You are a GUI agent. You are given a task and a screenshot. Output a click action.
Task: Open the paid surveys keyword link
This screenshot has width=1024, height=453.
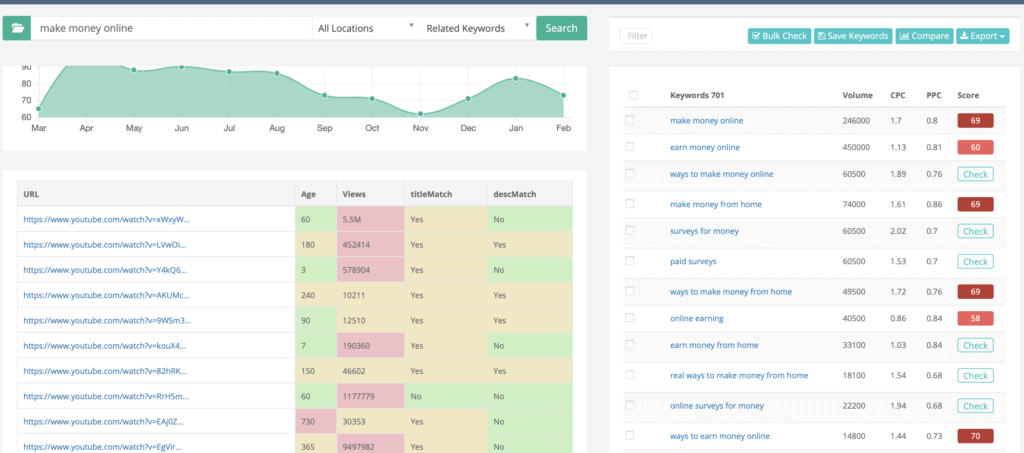click(693, 261)
